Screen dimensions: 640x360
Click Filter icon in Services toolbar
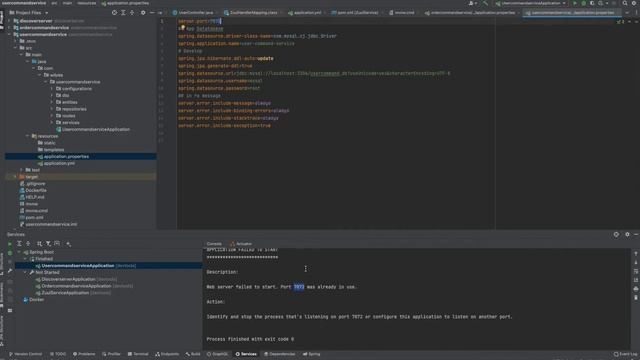[x=48, y=244]
